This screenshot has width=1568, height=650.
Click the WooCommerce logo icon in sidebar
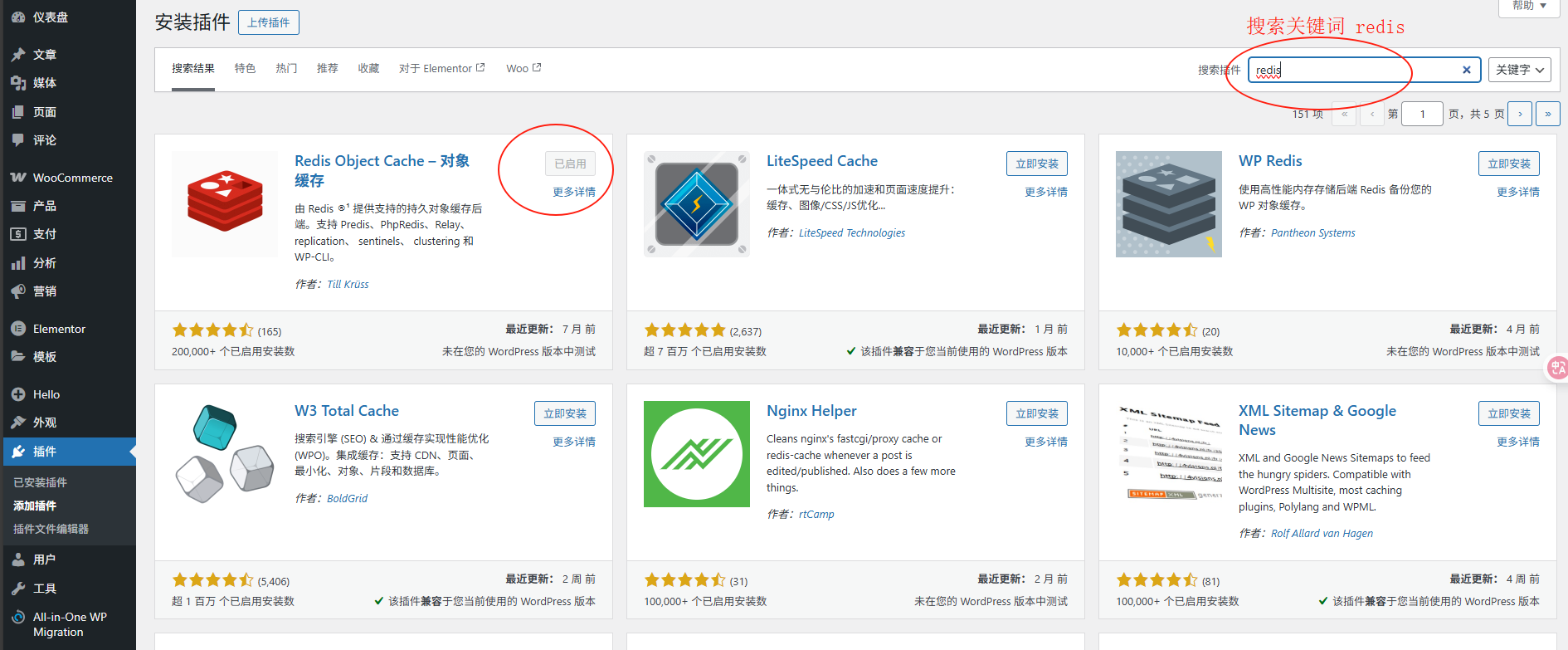click(18, 178)
